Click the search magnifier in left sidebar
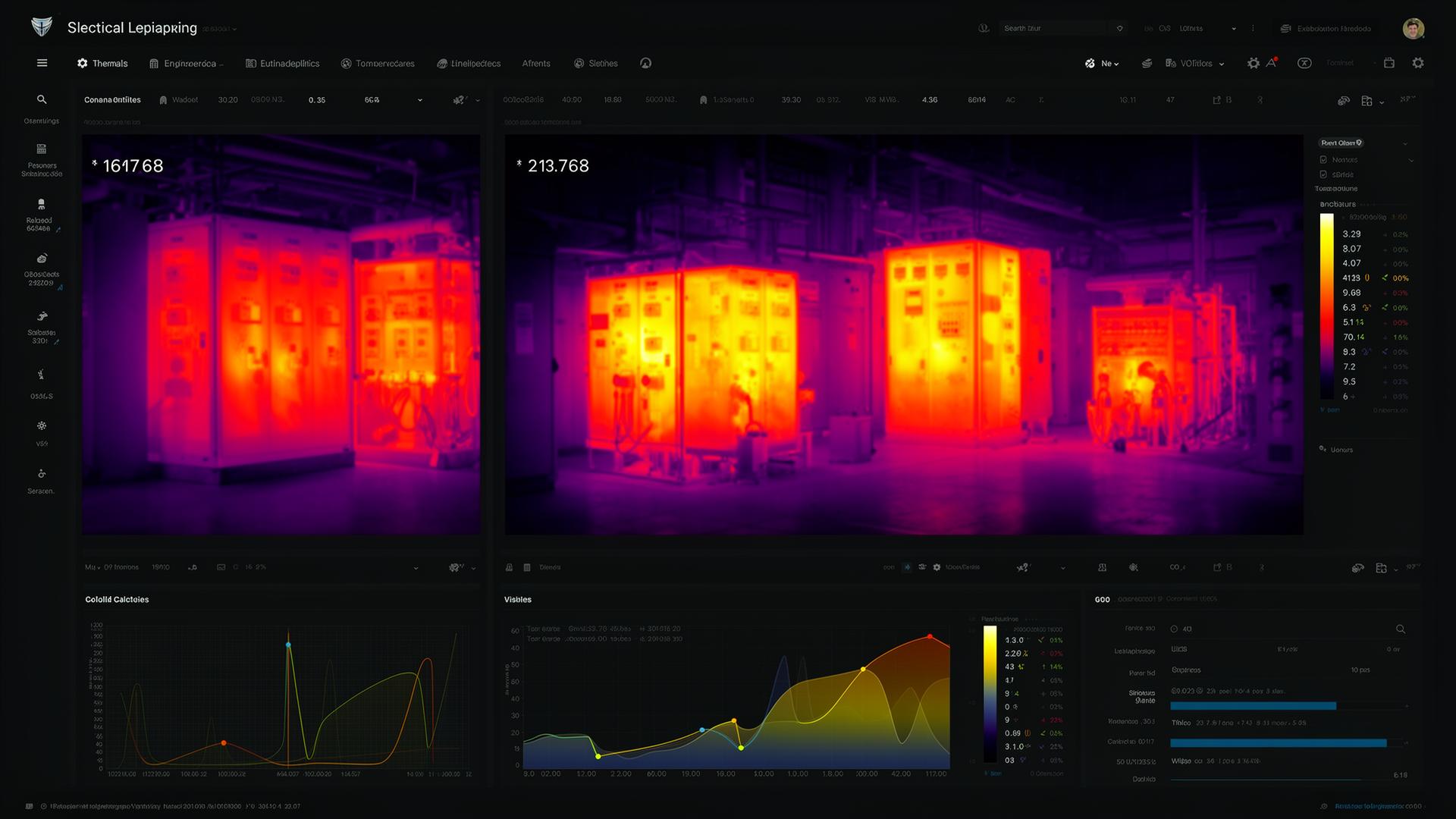Screen dimensions: 1456x819 (42, 99)
